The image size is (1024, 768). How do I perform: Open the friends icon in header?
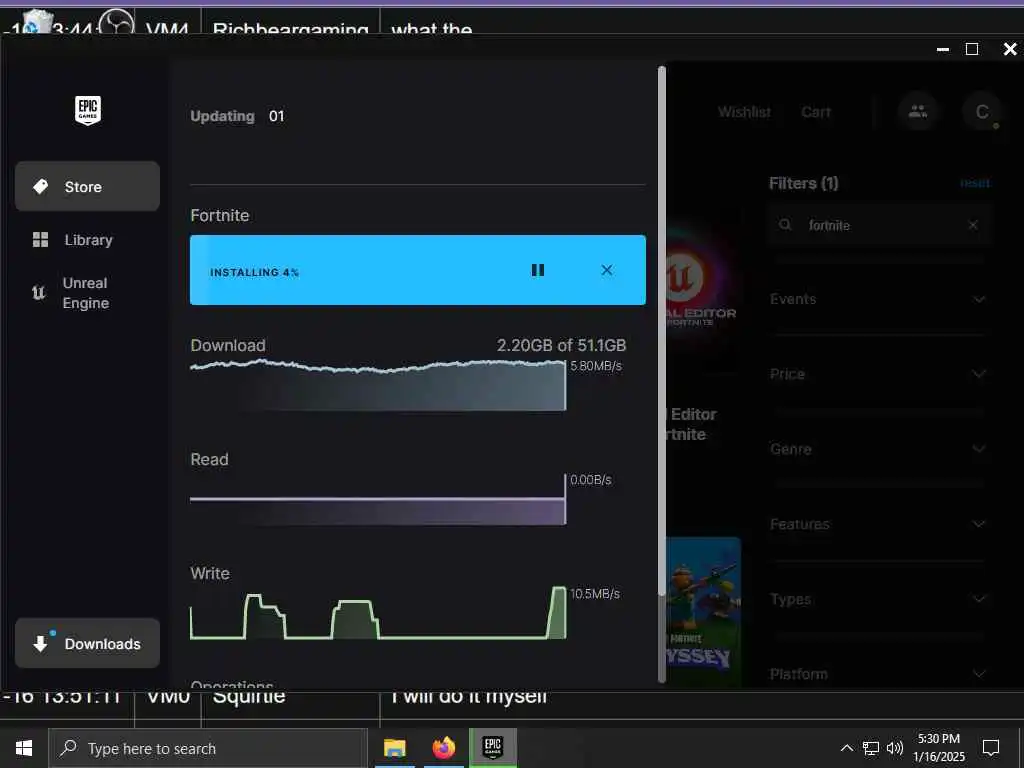click(918, 111)
